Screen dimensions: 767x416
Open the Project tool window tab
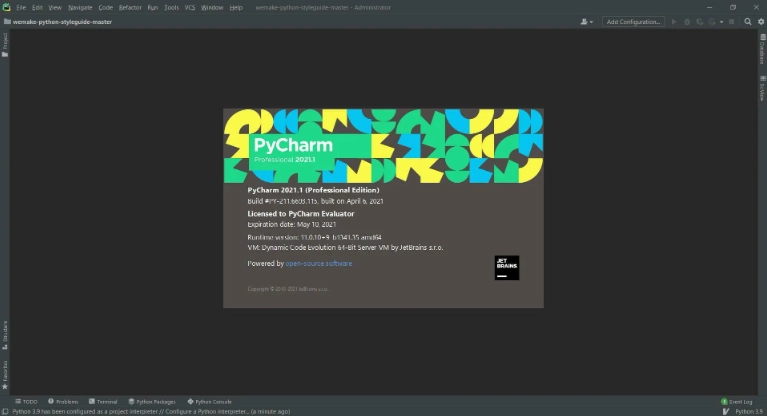(5, 45)
